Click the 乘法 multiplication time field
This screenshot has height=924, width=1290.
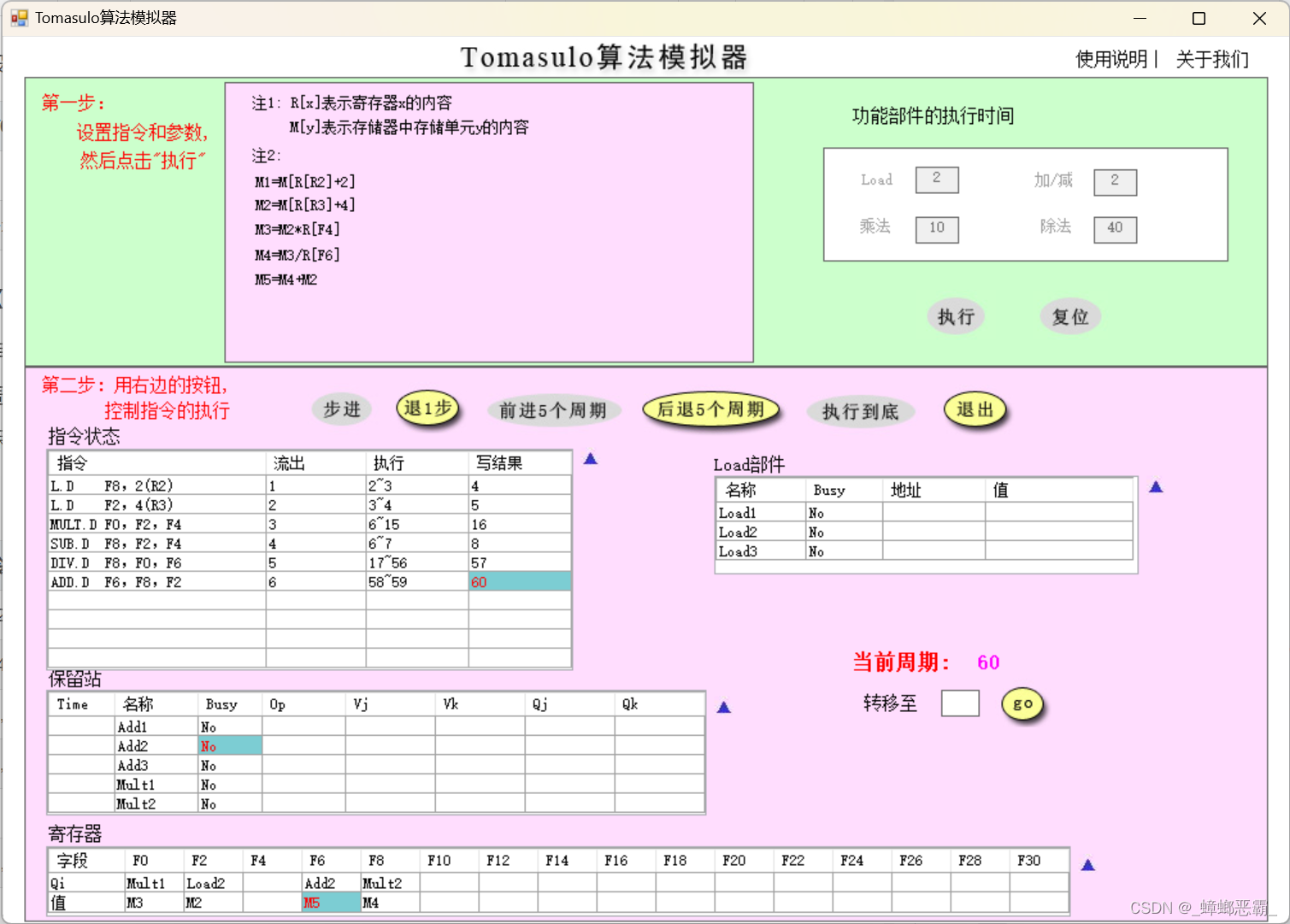click(937, 229)
